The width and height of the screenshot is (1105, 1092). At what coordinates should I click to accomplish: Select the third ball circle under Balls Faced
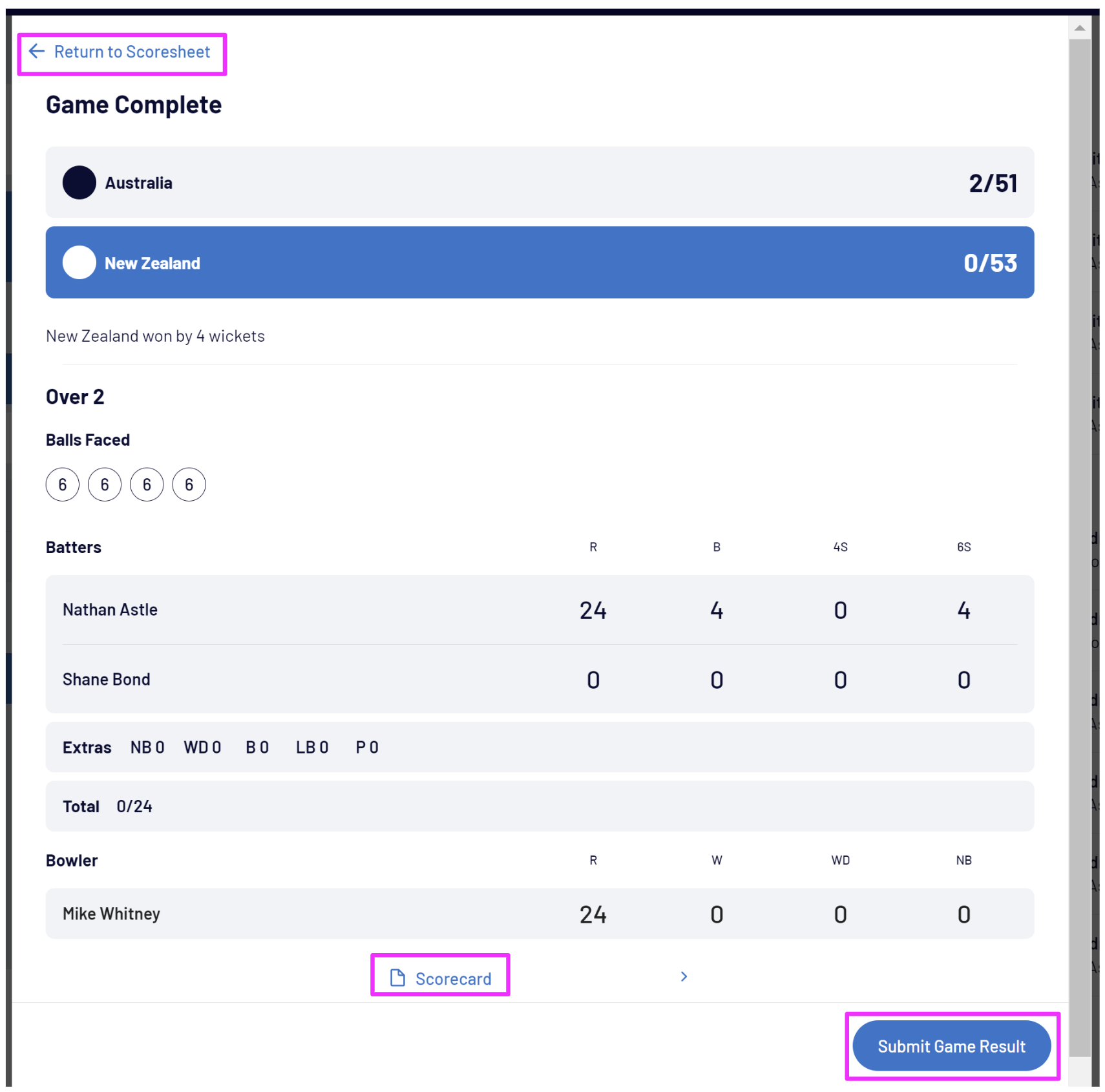pyautogui.click(x=147, y=485)
